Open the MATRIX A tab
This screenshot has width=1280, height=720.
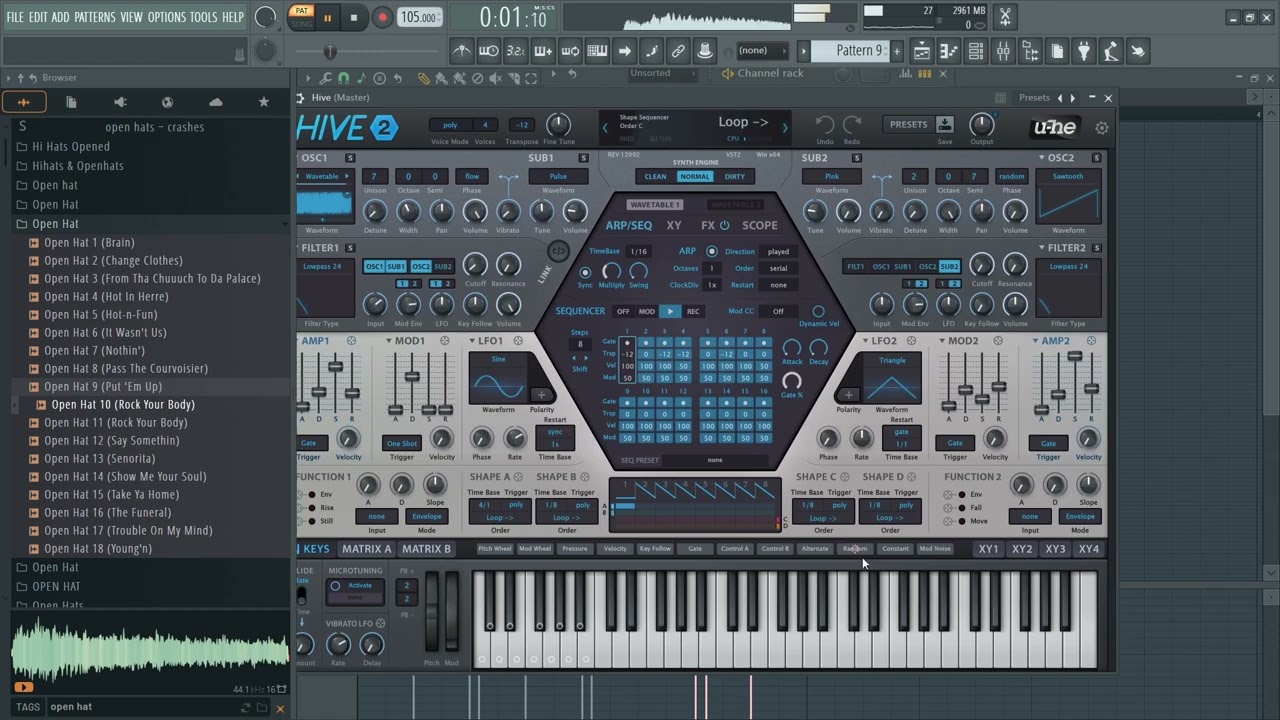click(x=366, y=549)
